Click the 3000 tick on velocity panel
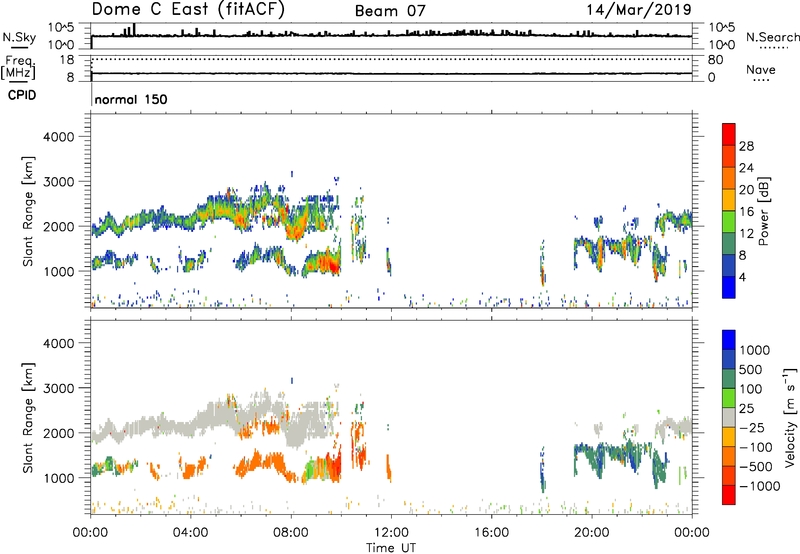Image resolution: width=800 pixels, height=554 pixels. pyautogui.click(x=59, y=388)
